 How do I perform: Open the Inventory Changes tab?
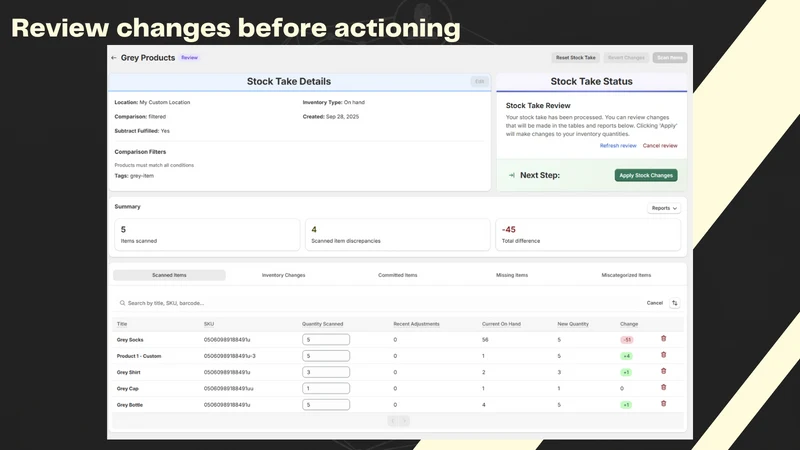pos(283,275)
